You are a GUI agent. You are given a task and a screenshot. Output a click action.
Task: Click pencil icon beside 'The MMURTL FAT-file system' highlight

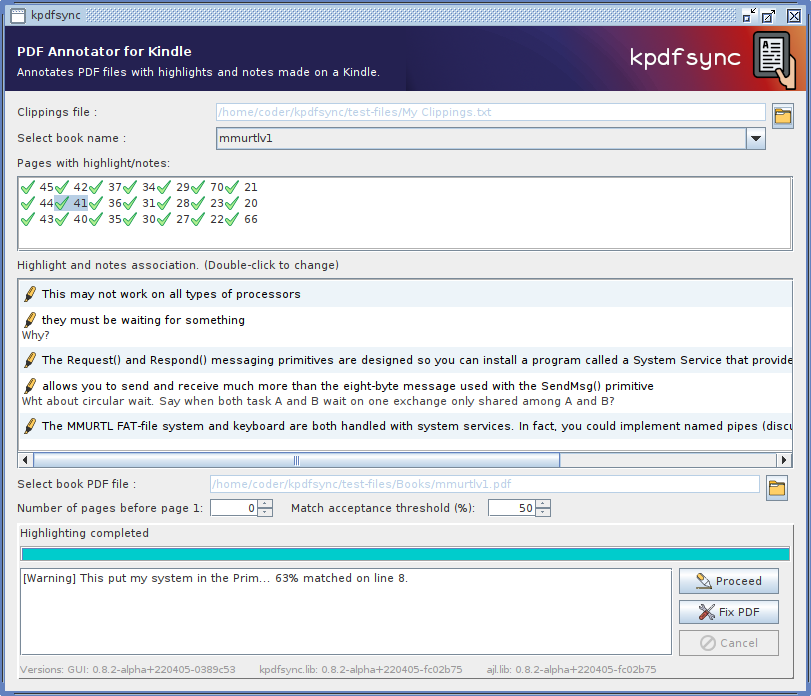click(x=30, y=426)
